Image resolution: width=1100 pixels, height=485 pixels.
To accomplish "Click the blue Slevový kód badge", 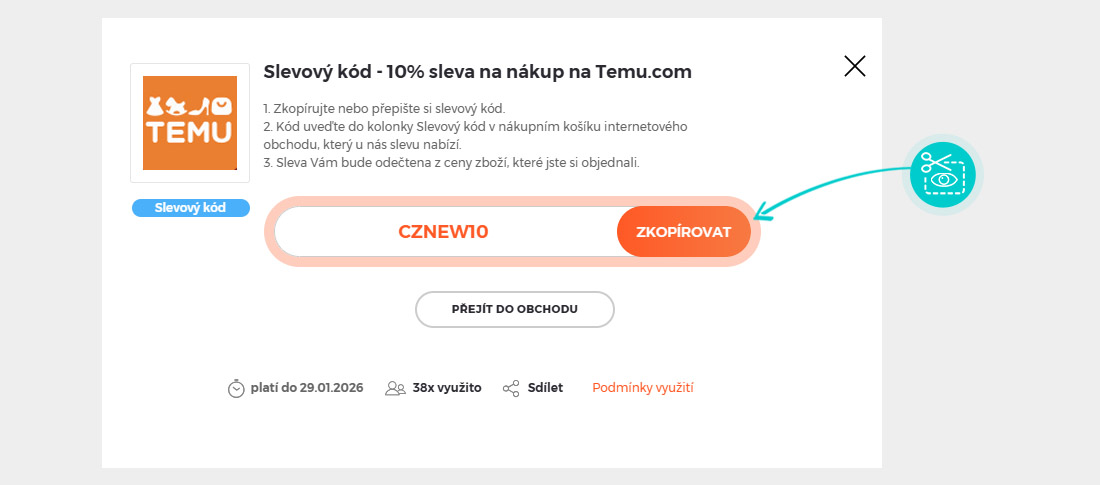I will pyautogui.click(x=190, y=208).
